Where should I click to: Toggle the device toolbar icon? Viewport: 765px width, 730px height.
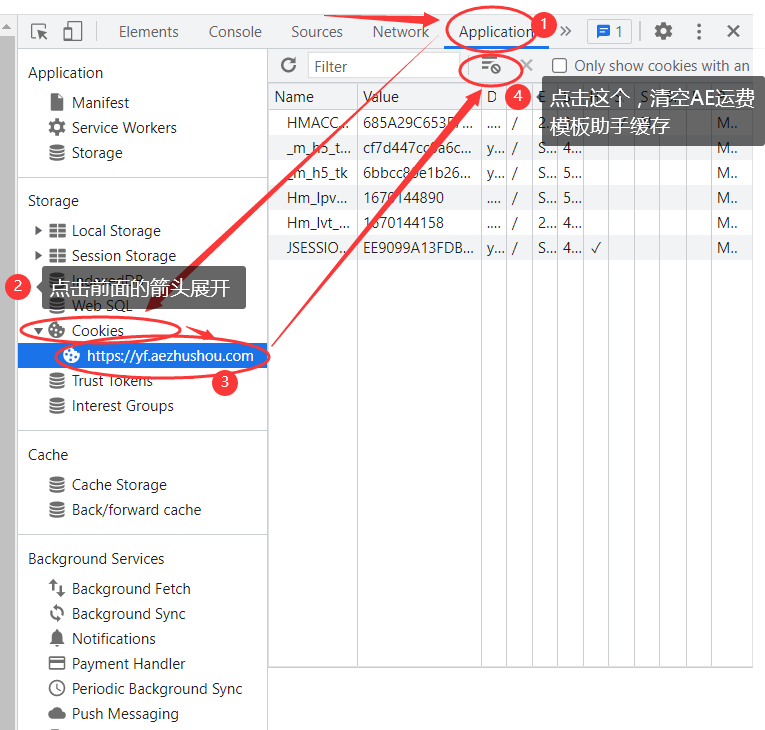click(72, 32)
